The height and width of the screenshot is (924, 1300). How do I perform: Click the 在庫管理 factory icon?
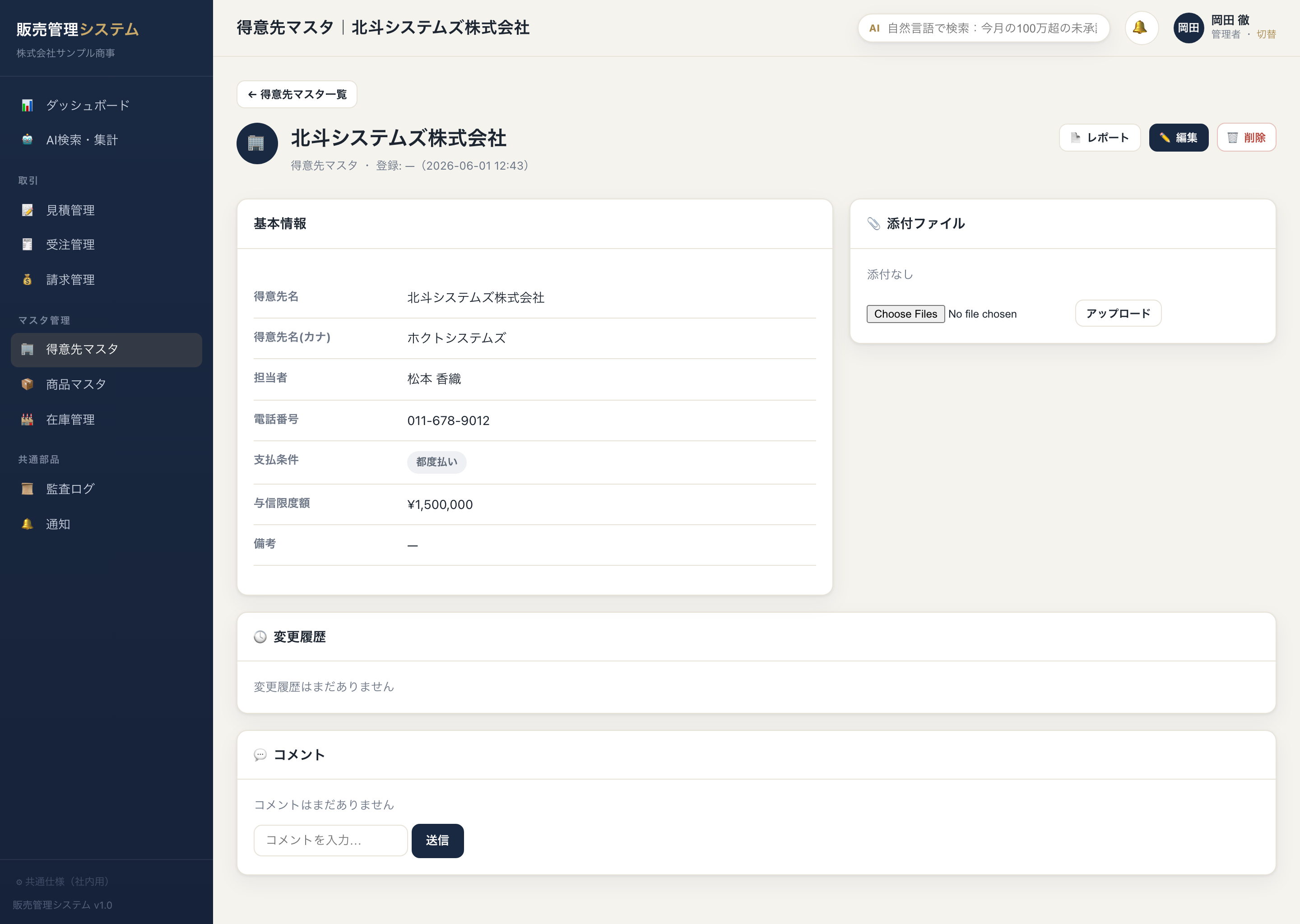click(x=28, y=419)
